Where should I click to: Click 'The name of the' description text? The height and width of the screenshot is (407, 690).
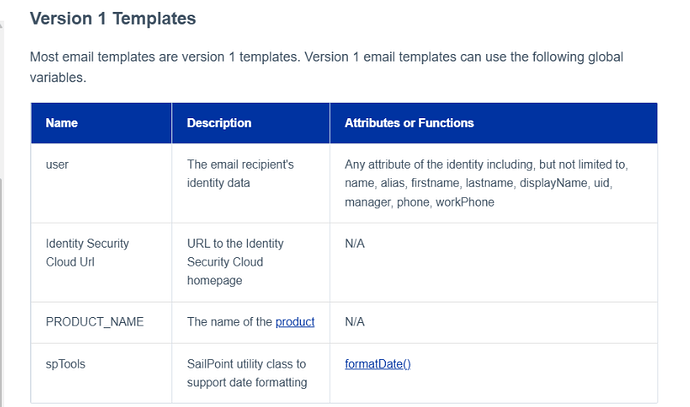(x=230, y=322)
